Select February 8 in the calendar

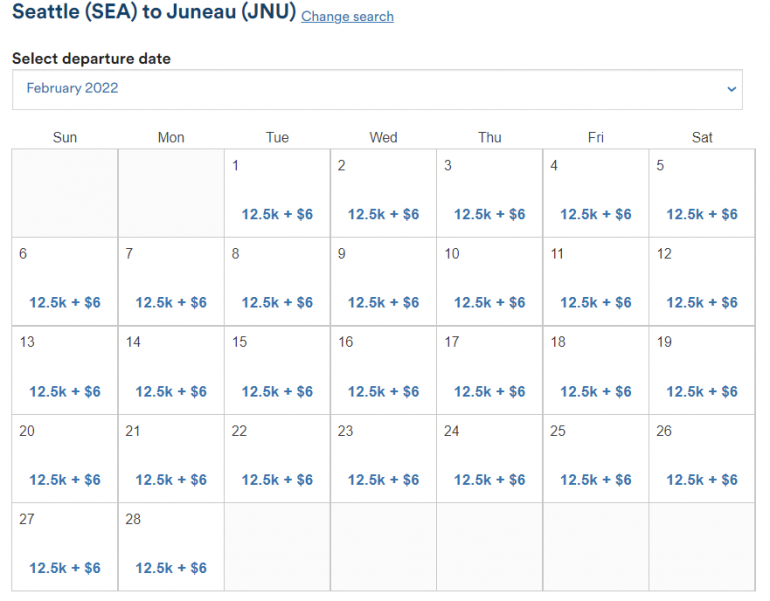point(277,281)
